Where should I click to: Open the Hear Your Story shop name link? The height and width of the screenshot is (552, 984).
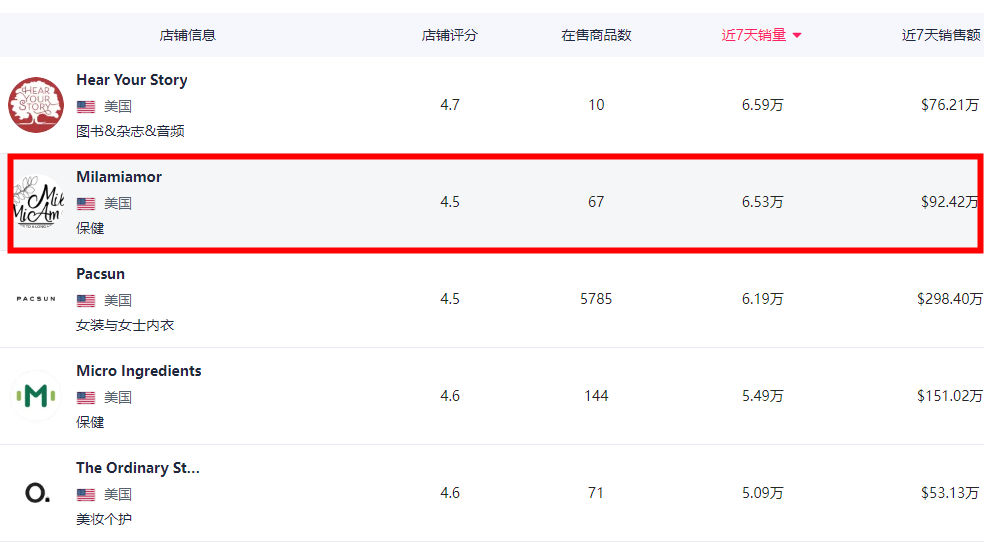pos(132,80)
